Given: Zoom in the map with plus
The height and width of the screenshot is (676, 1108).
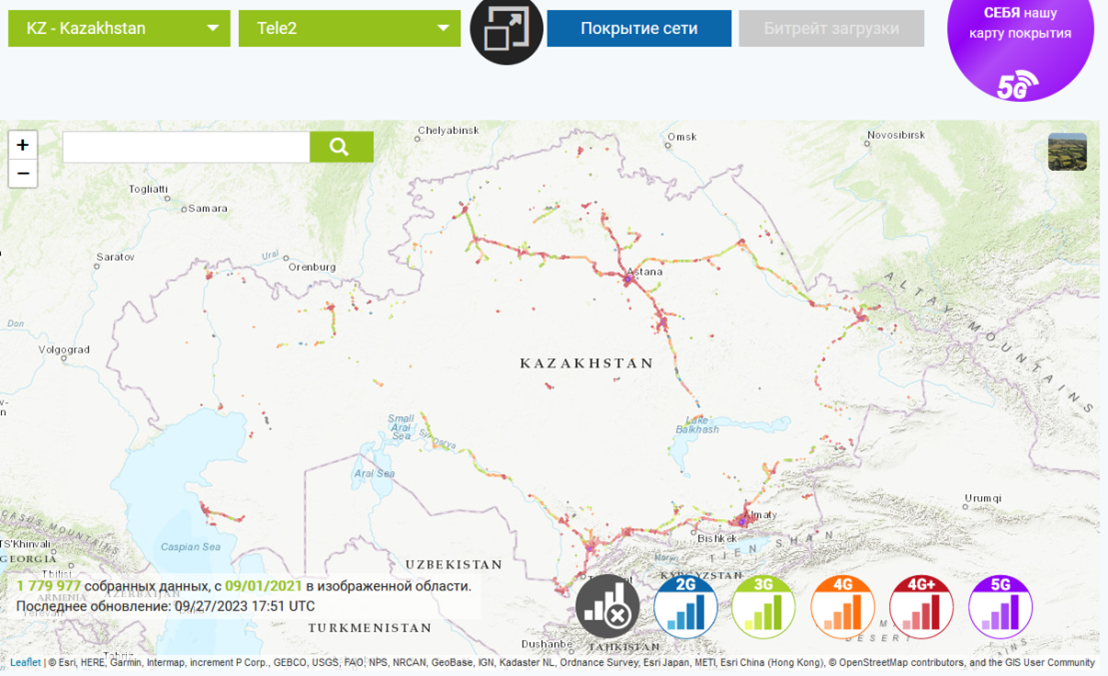Looking at the screenshot, I should pyautogui.click(x=23, y=145).
